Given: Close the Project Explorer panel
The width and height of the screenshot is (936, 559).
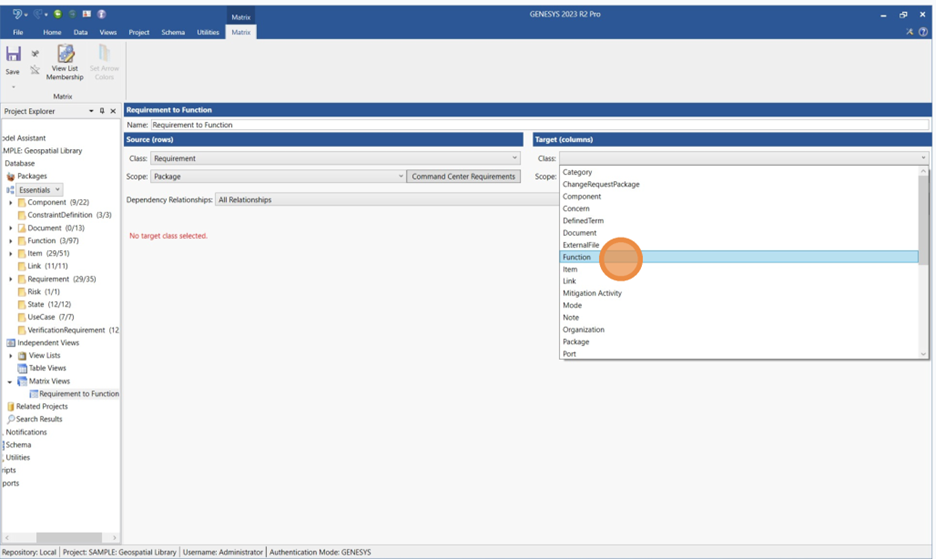Looking at the screenshot, I should 113,111.
